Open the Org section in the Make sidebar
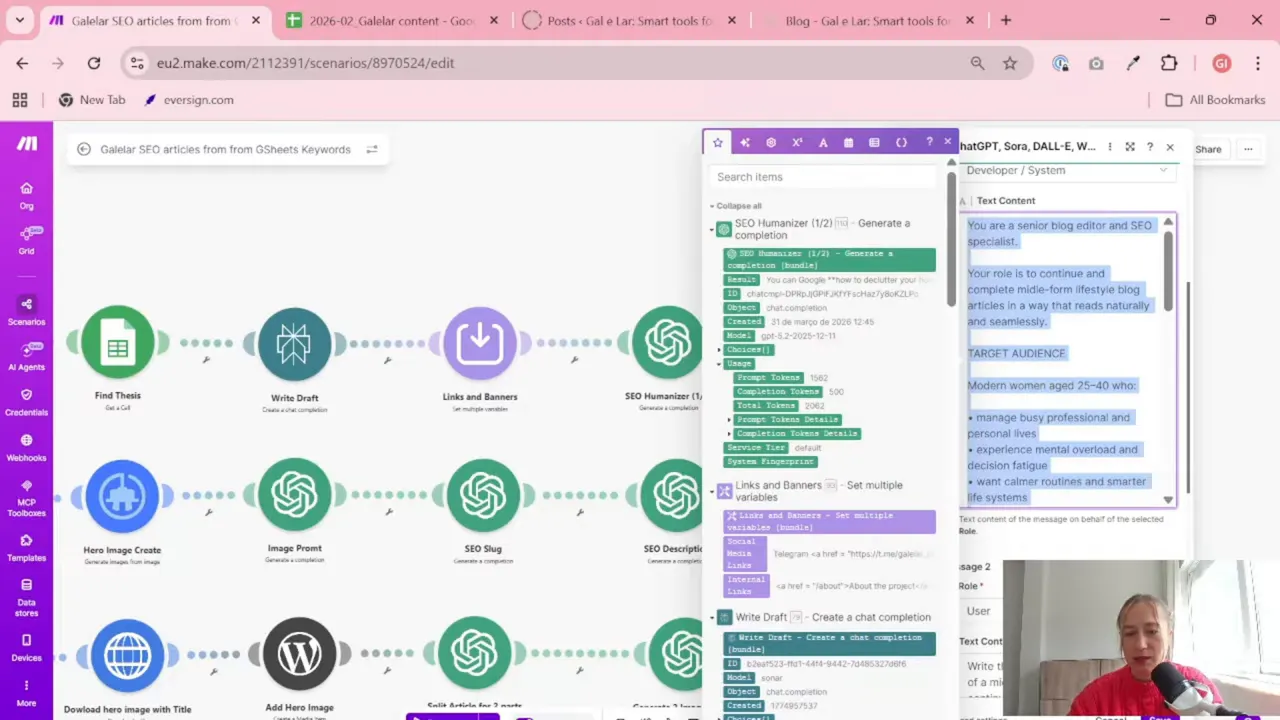Viewport: 1280px width, 720px height. (26, 195)
